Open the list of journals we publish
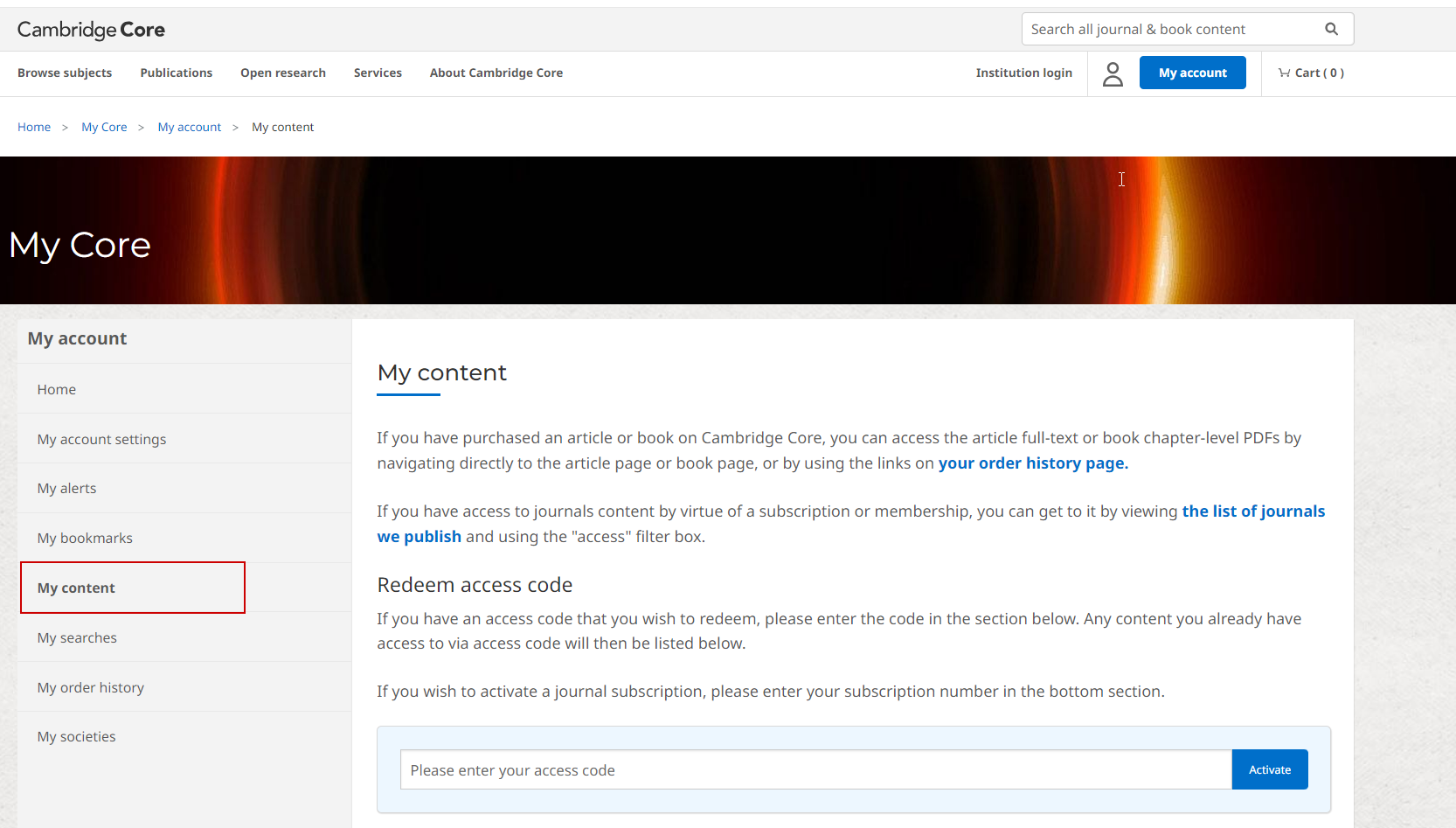 pyautogui.click(x=1253, y=511)
